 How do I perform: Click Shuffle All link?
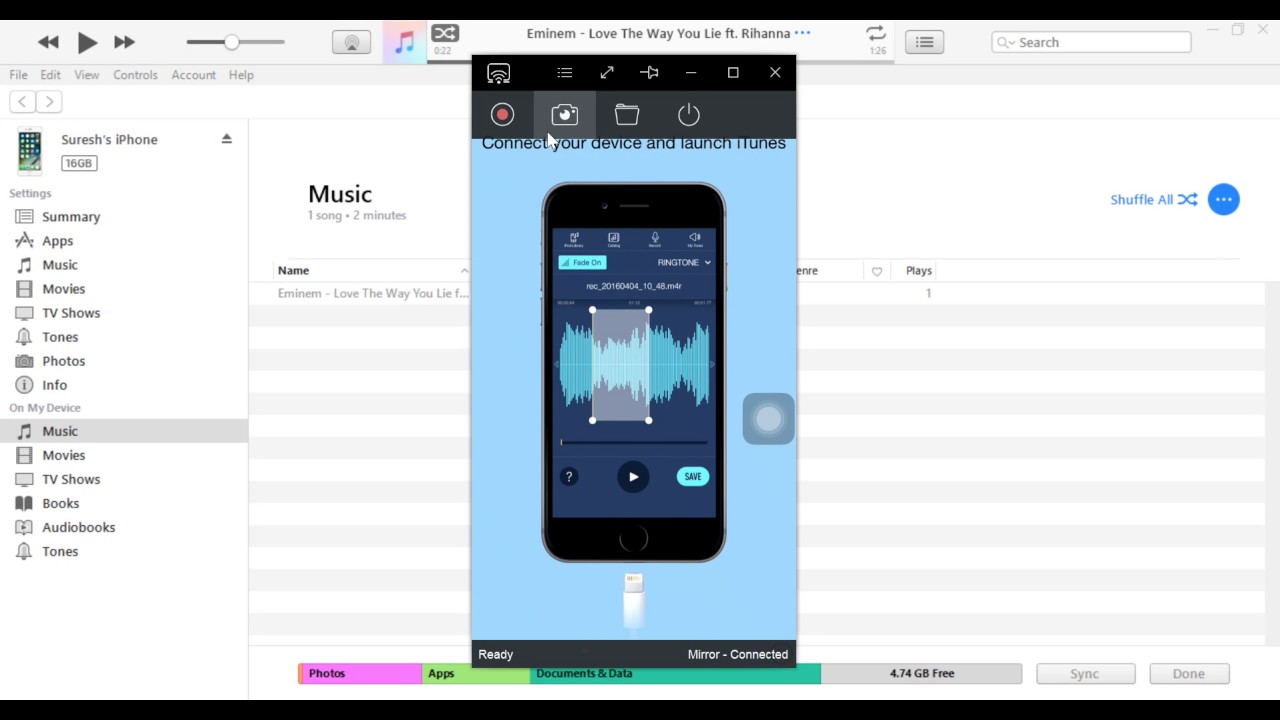point(1153,199)
